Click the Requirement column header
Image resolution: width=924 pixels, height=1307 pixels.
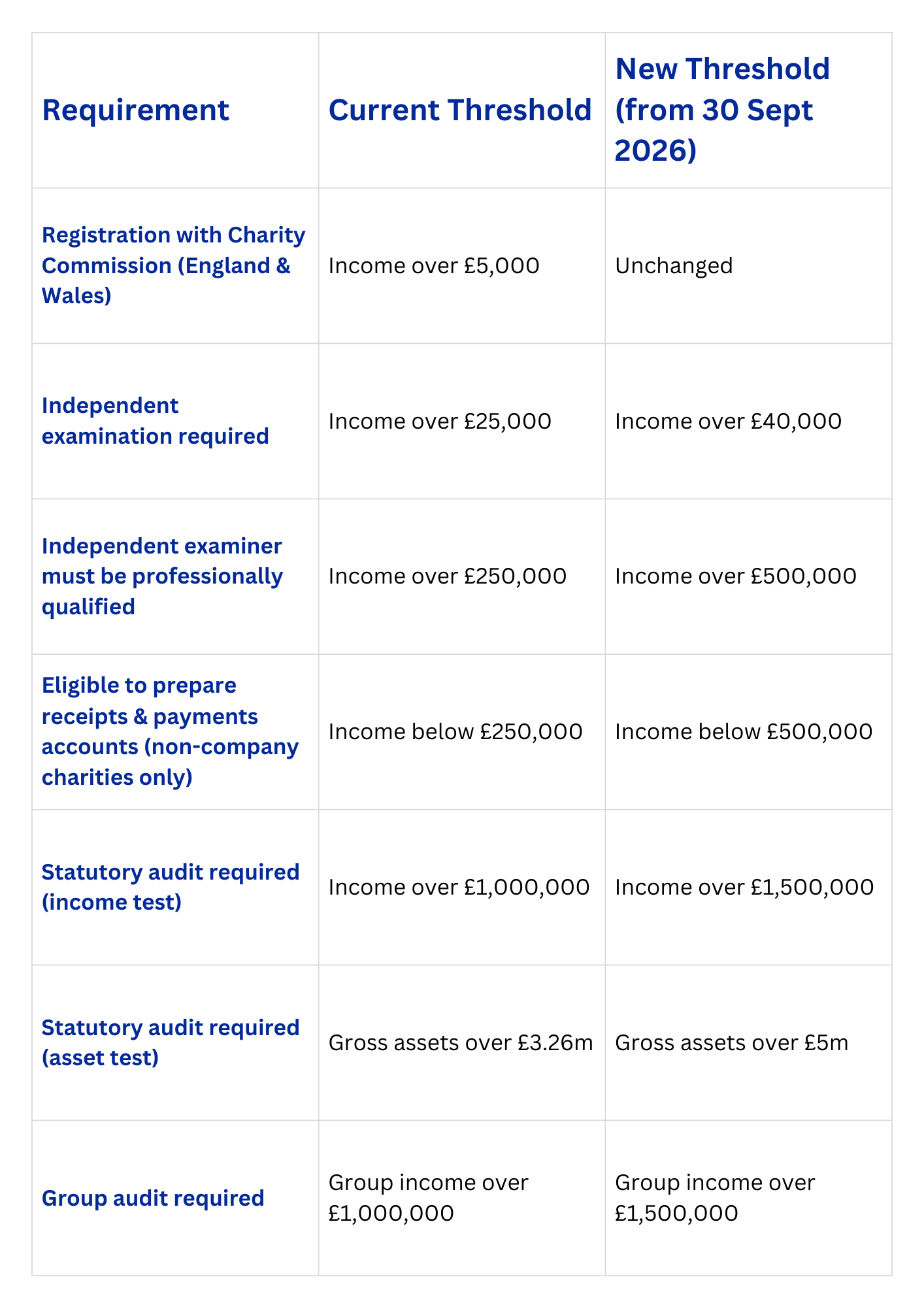[135, 110]
